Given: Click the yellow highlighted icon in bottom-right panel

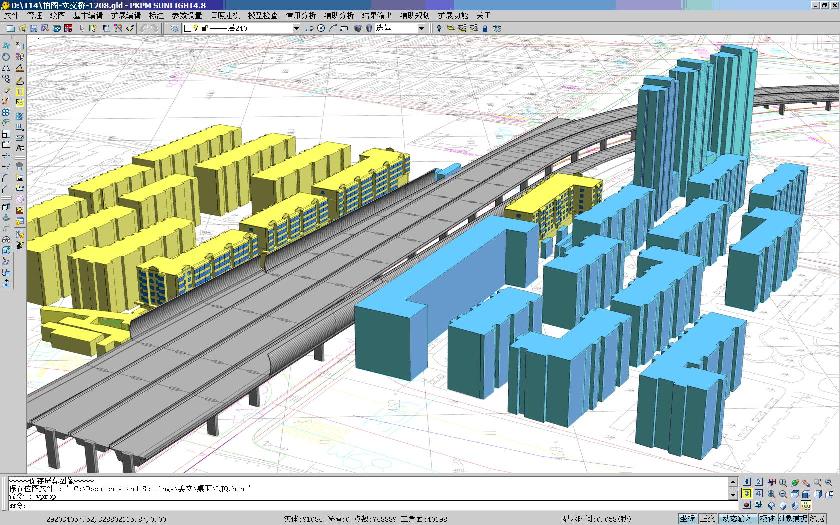Looking at the screenshot, I should point(747,495).
